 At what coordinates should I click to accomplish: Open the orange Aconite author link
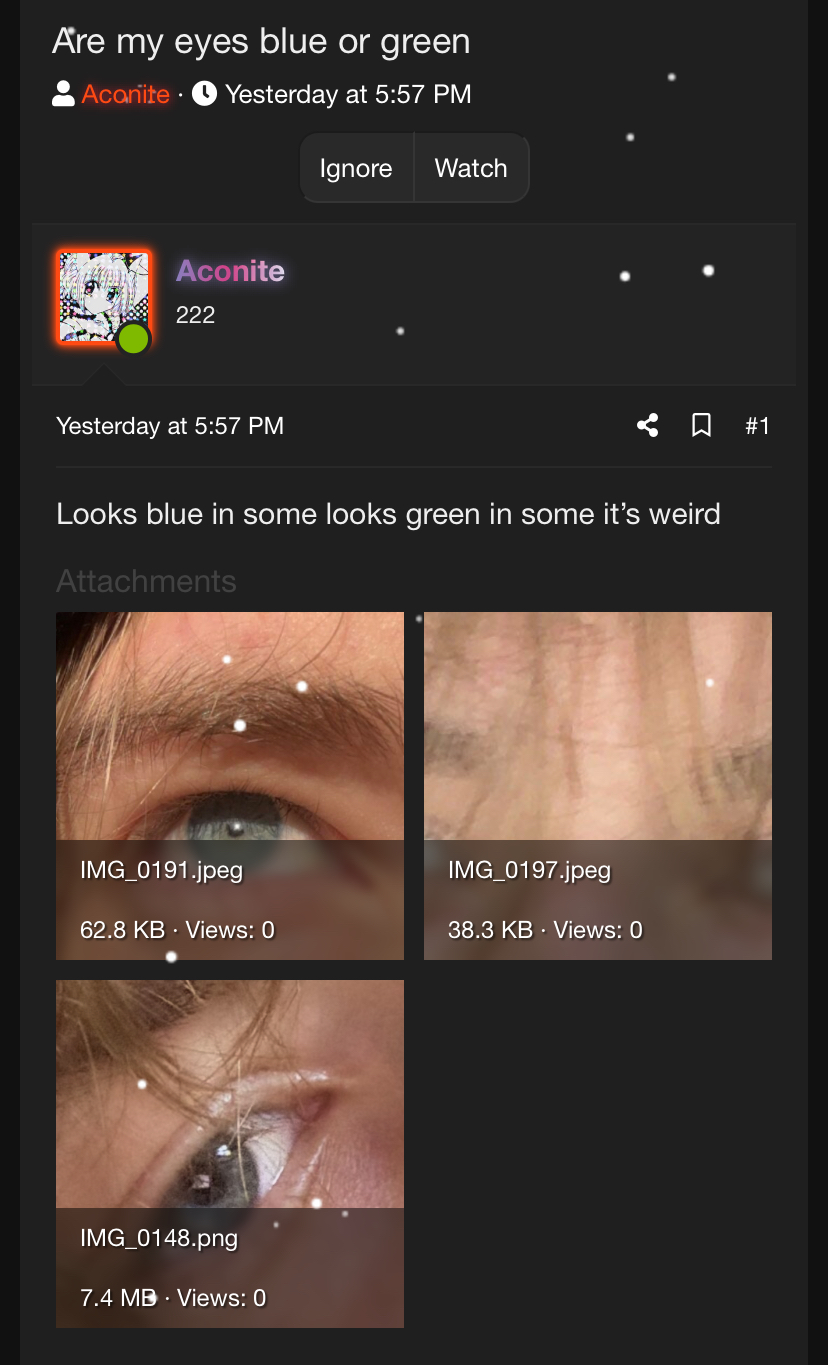click(126, 94)
